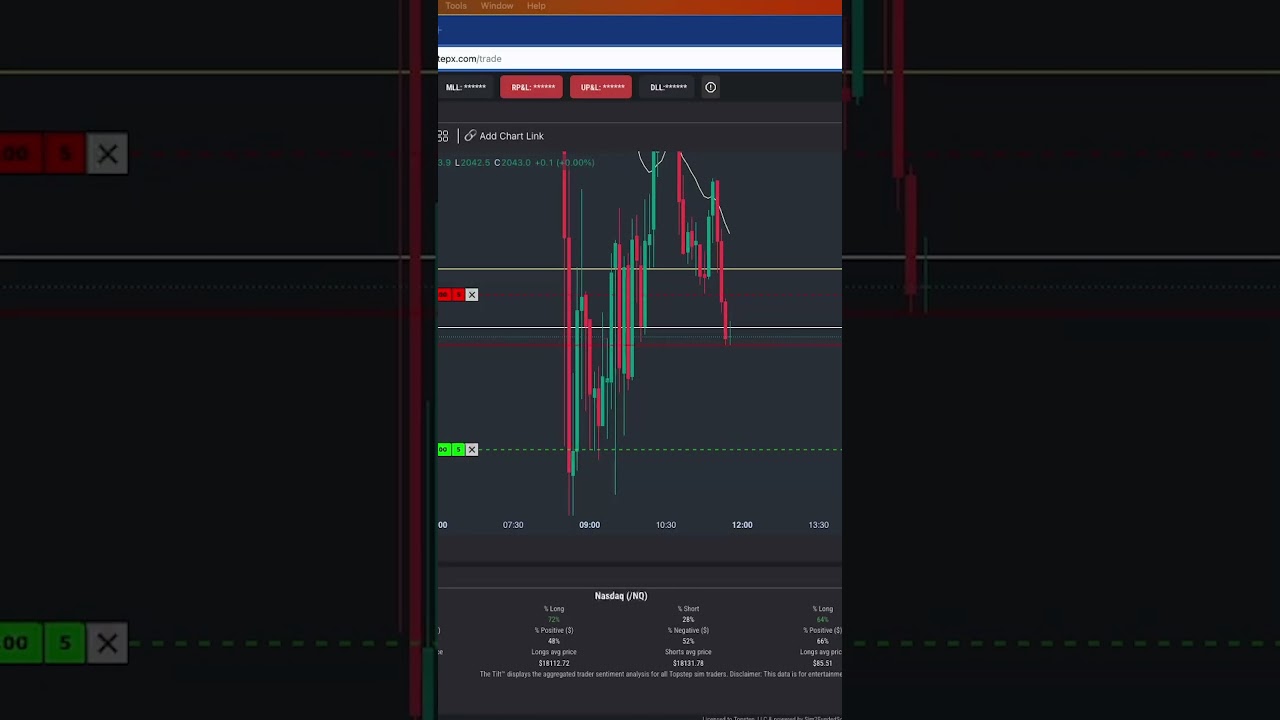Viewport: 1280px width, 720px height.
Task: Select the red order quantity box
Action: 459,295
